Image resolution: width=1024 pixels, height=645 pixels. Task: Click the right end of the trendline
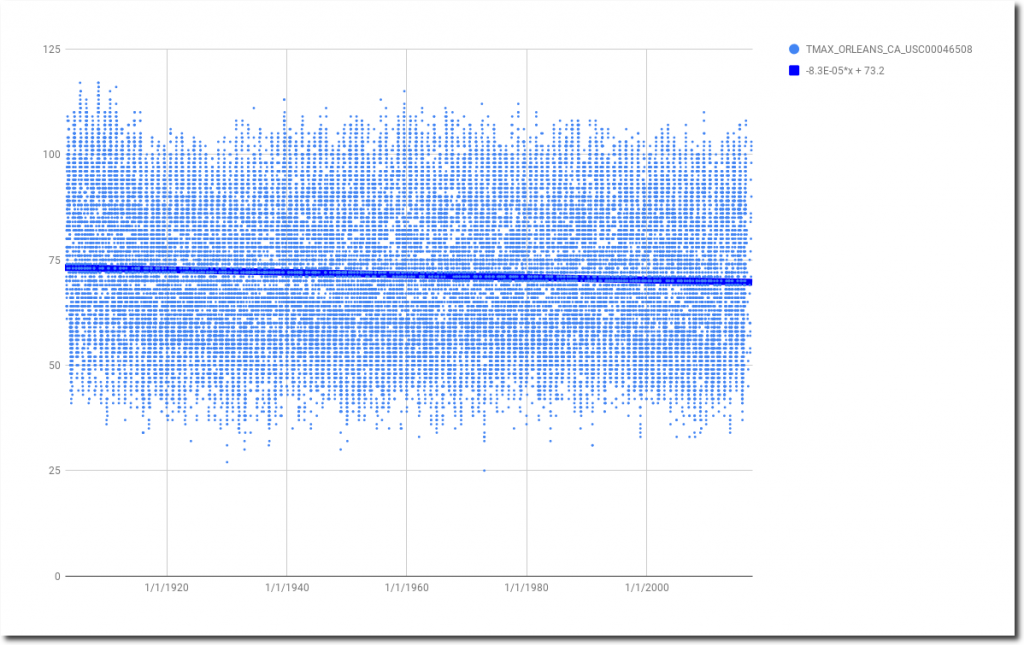pyautogui.click(x=748, y=282)
